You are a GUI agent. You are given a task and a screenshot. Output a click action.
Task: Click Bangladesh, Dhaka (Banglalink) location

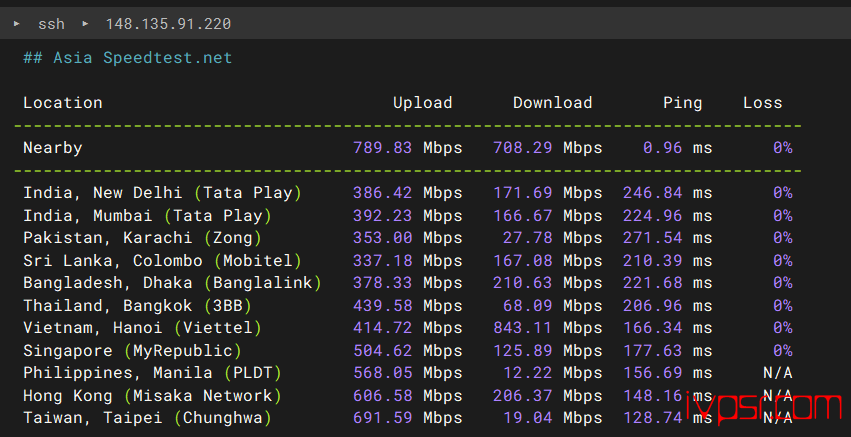[x=172, y=283]
